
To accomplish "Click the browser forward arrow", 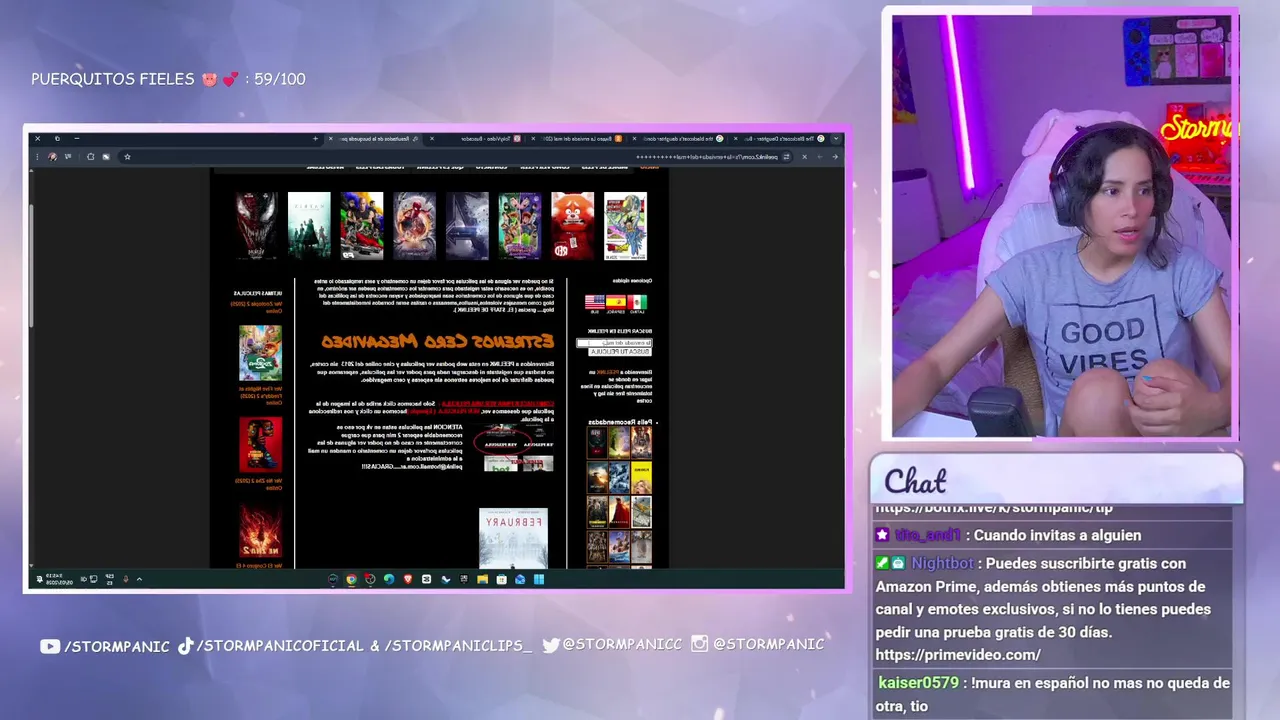I will 819,156.
